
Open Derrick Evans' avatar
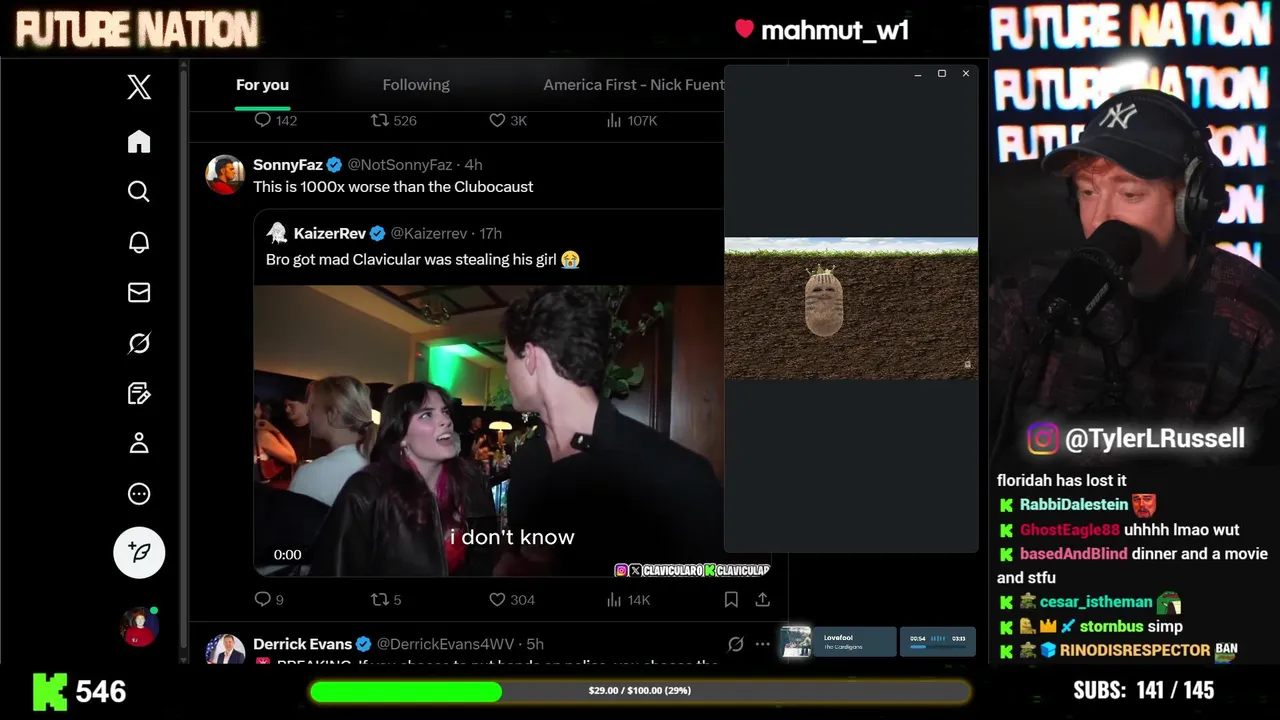[225, 650]
